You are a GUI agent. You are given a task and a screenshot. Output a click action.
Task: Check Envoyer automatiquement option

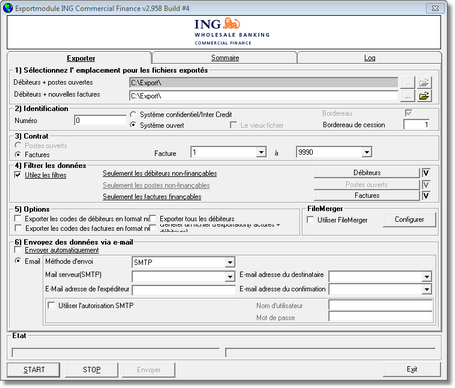pyautogui.click(x=18, y=250)
